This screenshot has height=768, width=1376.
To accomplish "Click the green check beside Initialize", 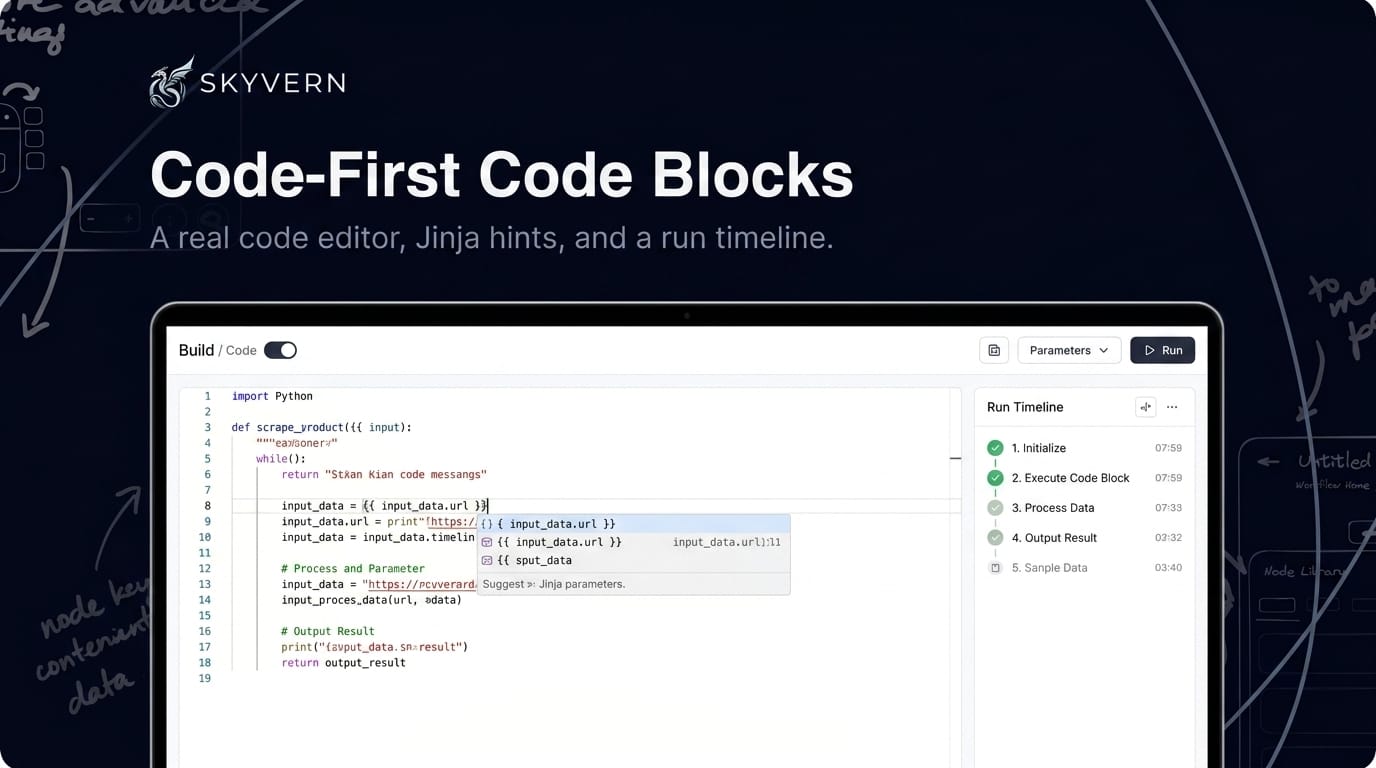I will [995, 448].
